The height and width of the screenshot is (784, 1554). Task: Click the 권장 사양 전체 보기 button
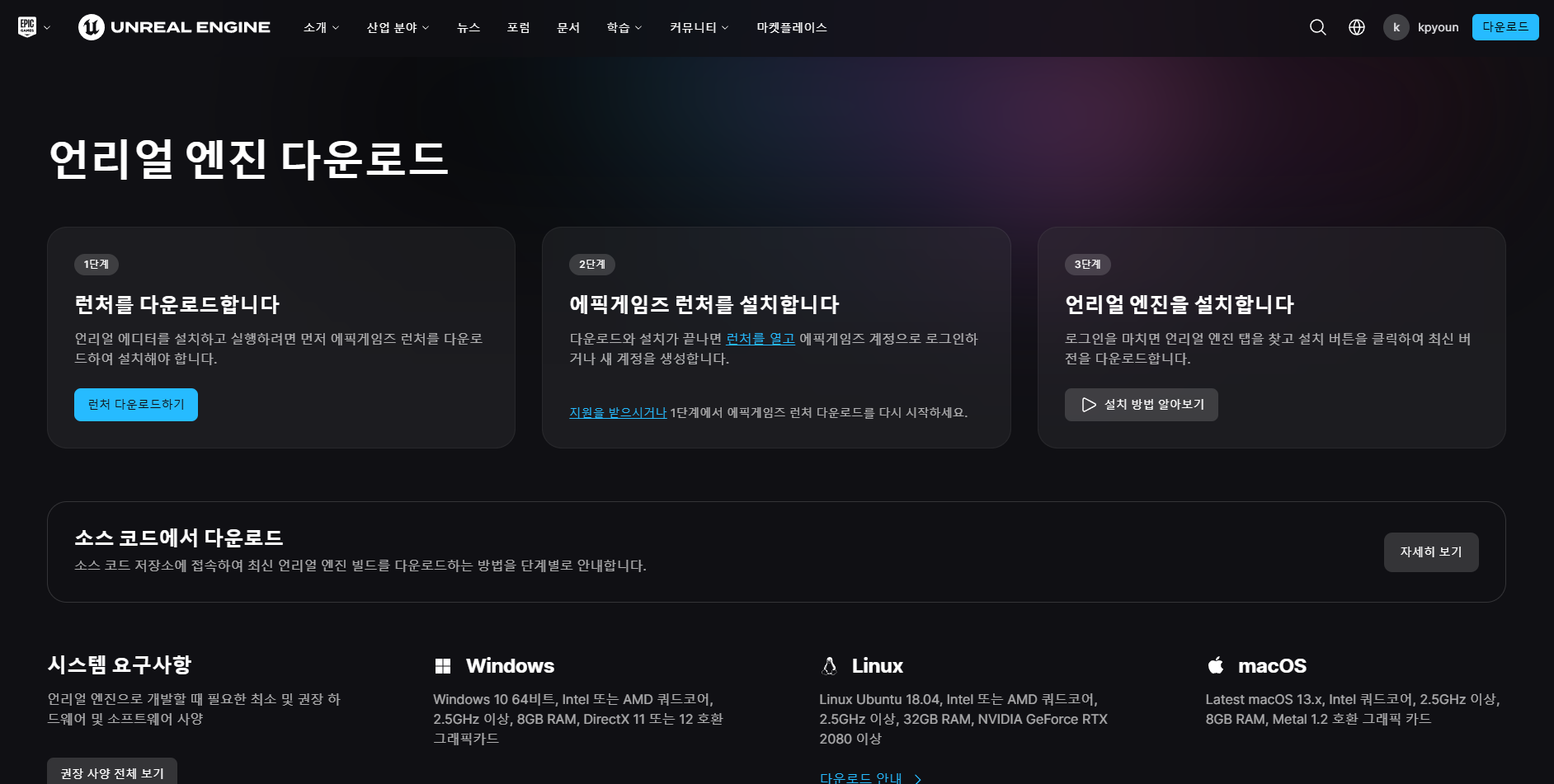tap(112, 772)
